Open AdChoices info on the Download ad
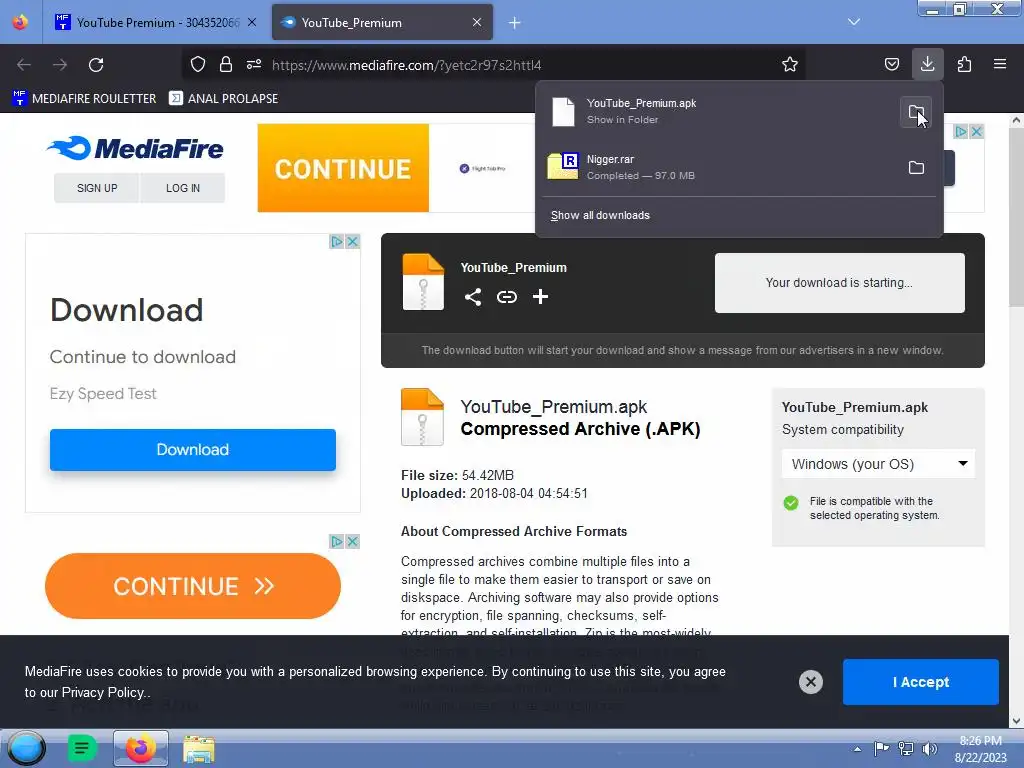The width and height of the screenshot is (1024, 768). (x=336, y=242)
